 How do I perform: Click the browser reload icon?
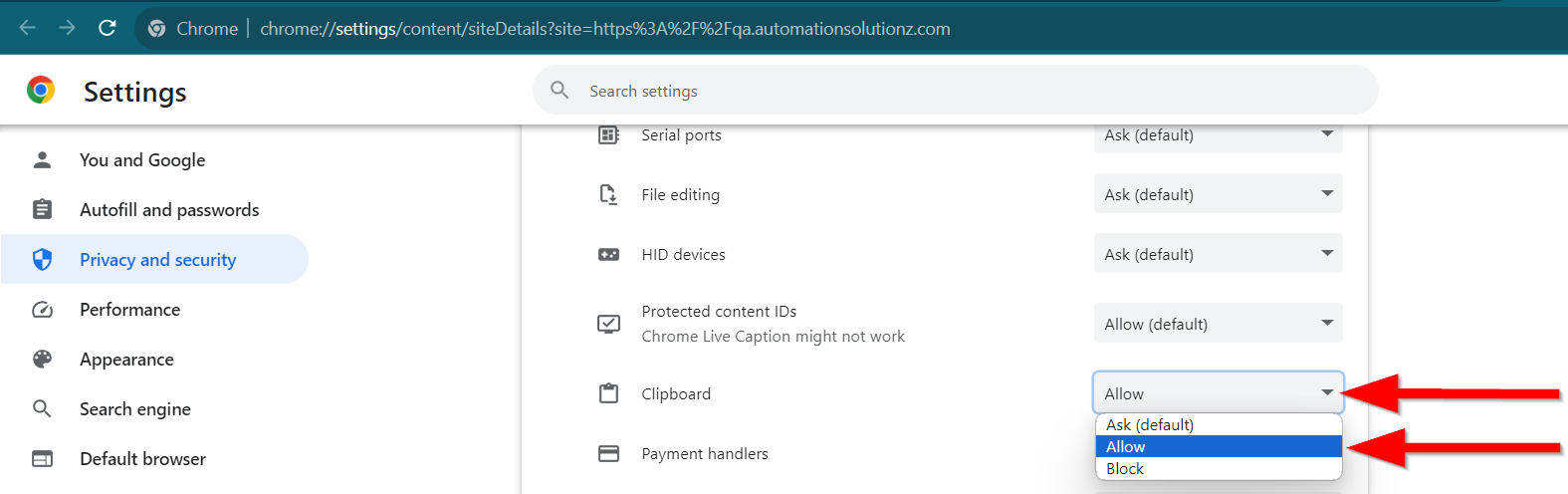pyautogui.click(x=108, y=28)
